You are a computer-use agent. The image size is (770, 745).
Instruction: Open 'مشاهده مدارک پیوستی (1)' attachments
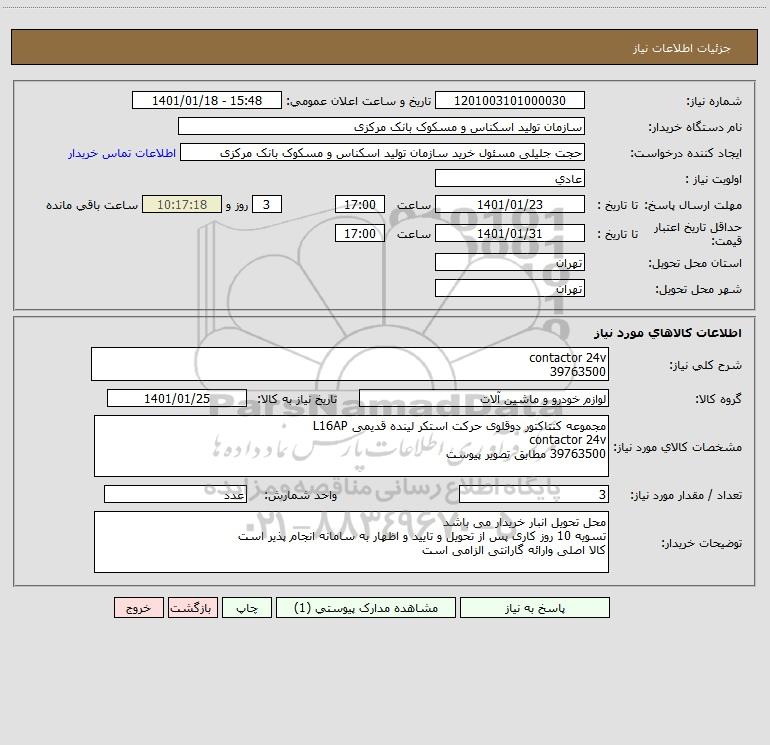click(366, 608)
